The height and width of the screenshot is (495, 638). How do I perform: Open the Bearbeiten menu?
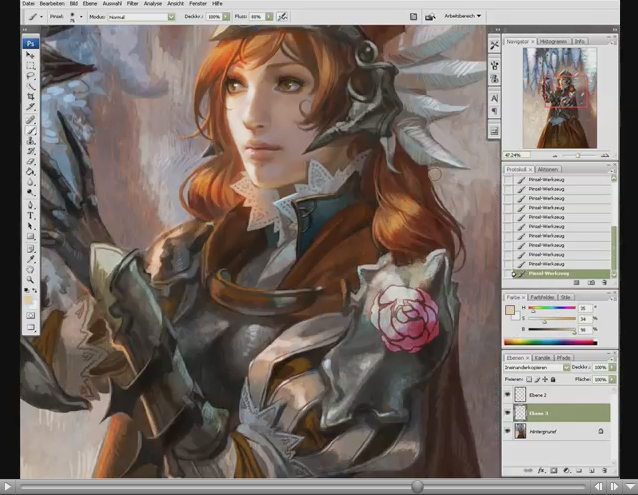coord(52,3)
